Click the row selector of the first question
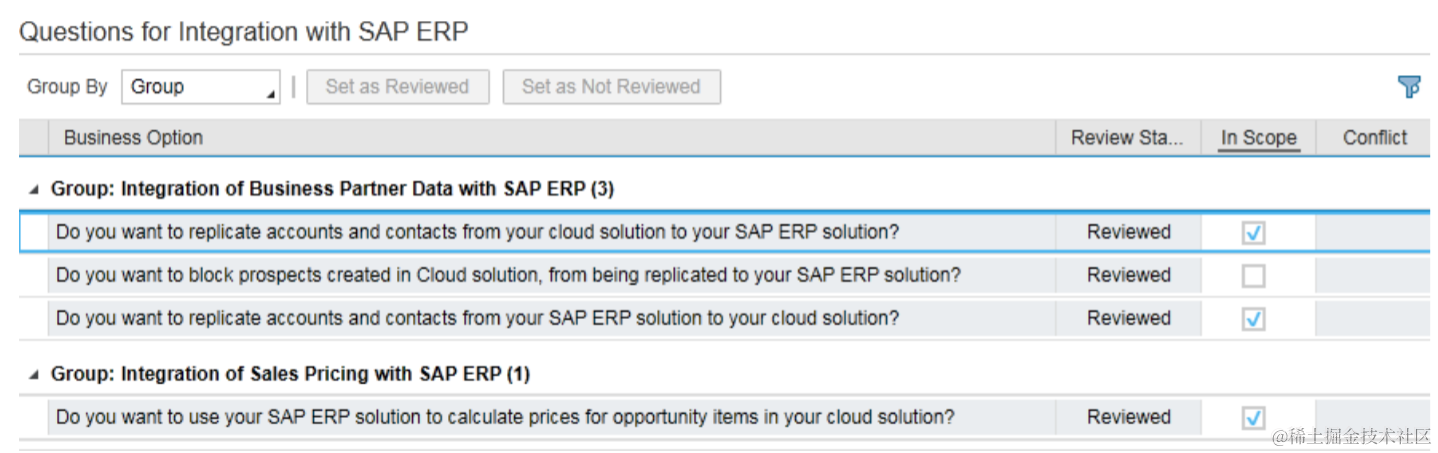This screenshot has height=453, width=1438. [34, 232]
